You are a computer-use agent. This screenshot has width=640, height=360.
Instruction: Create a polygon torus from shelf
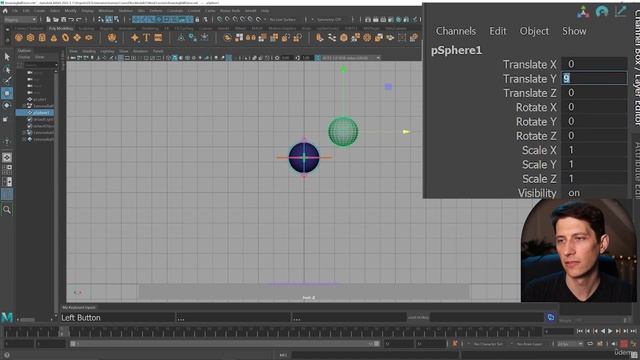coord(65,38)
